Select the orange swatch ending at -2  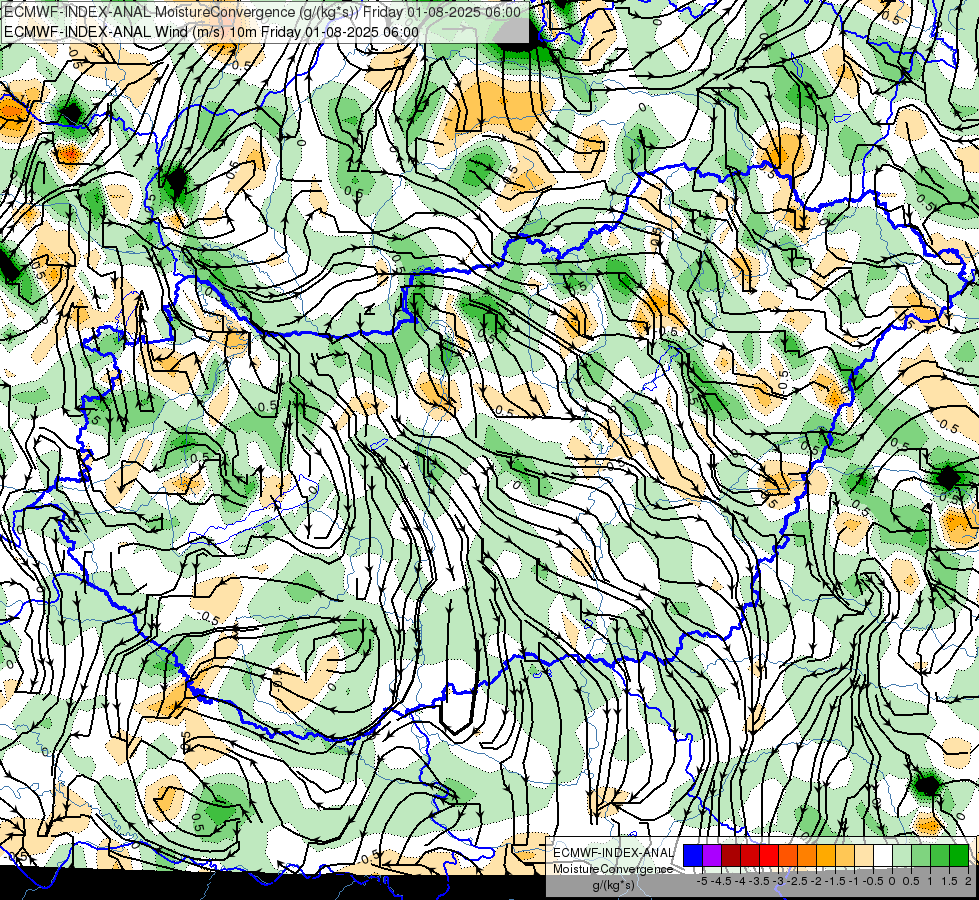pos(807,855)
